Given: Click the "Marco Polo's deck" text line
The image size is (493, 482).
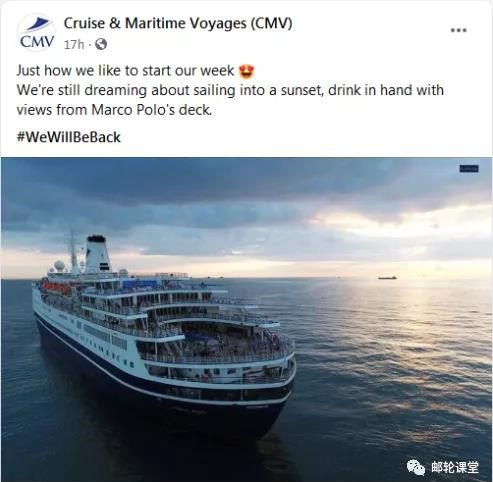Looking at the screenshot, I should coord(152,110).
